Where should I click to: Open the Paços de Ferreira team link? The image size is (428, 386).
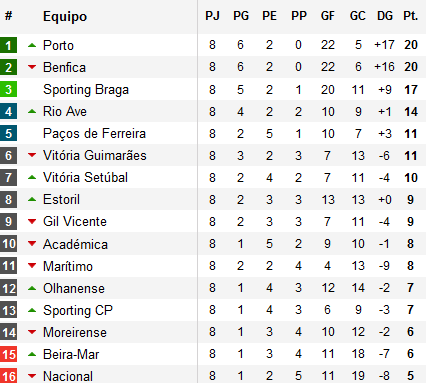click(x=94, y=133)
